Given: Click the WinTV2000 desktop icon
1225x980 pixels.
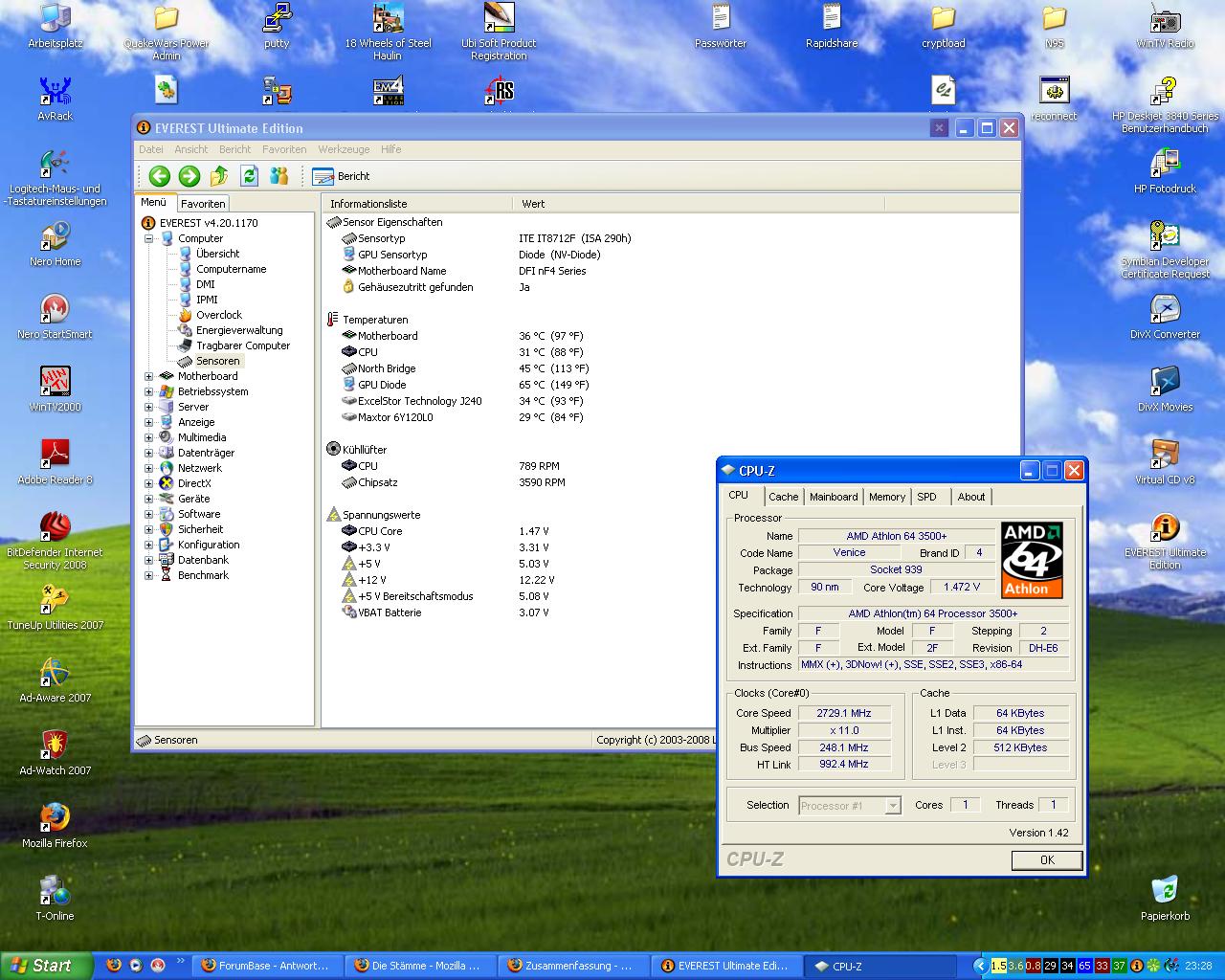Looking at the screenshot, I should coord(56,390).
